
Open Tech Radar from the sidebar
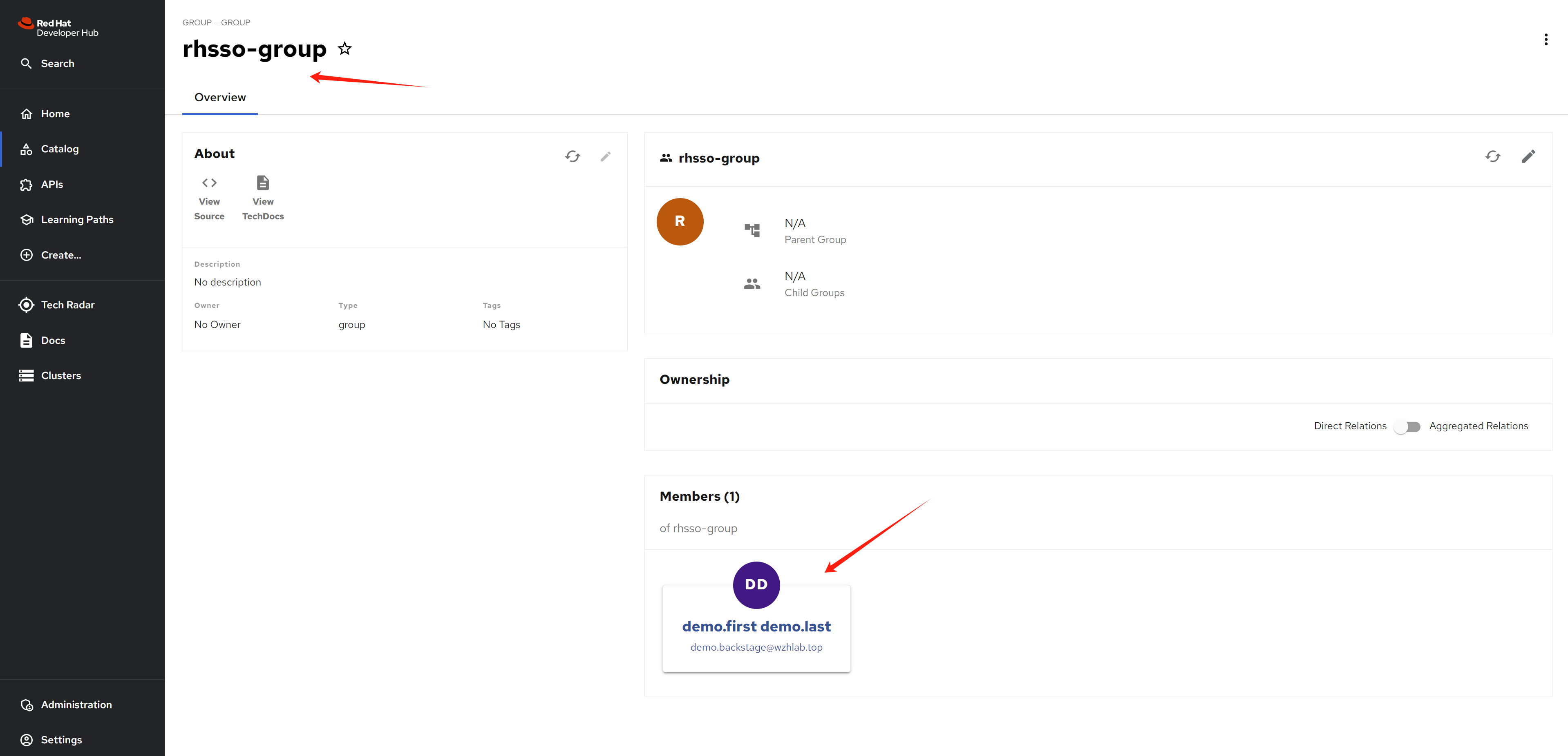click(67, 305)
